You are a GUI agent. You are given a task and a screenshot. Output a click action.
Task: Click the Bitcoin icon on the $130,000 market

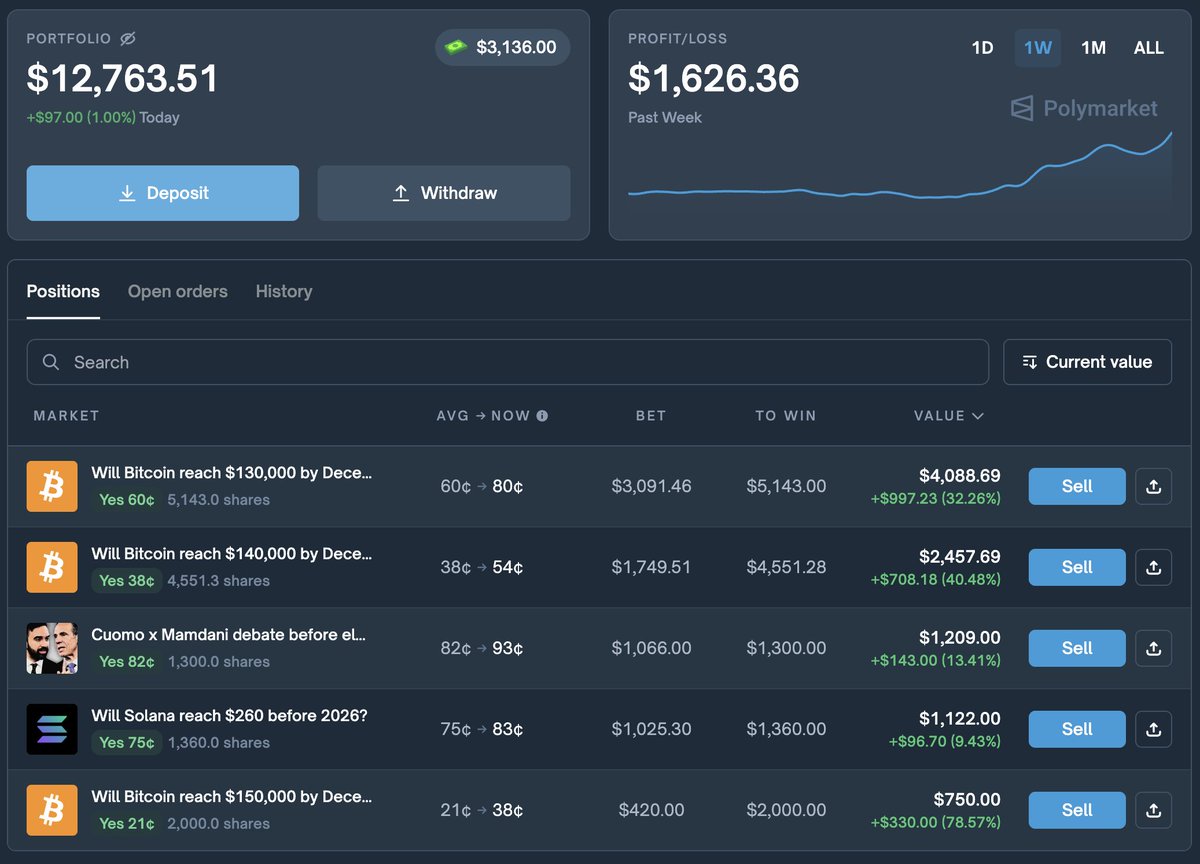coord(52,486)
